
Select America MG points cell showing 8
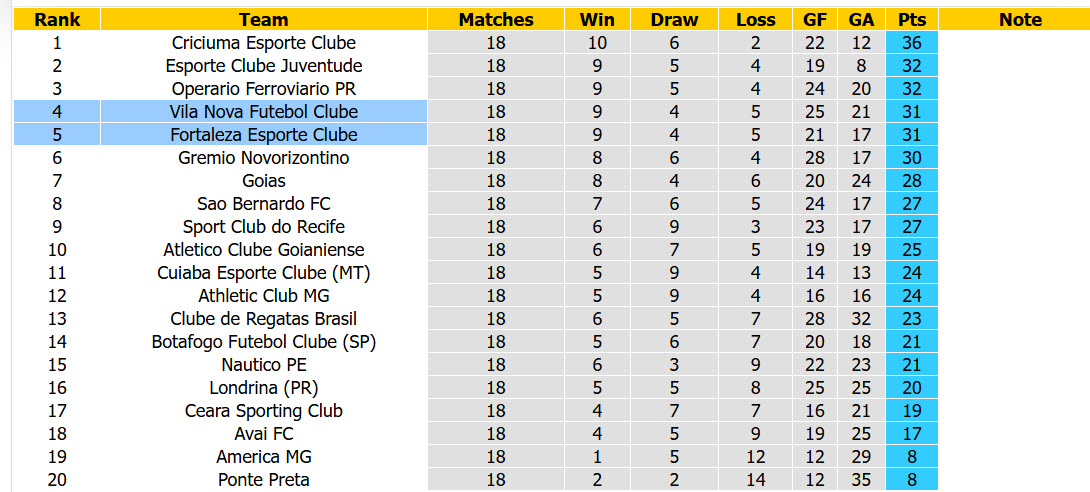(912, 457)
